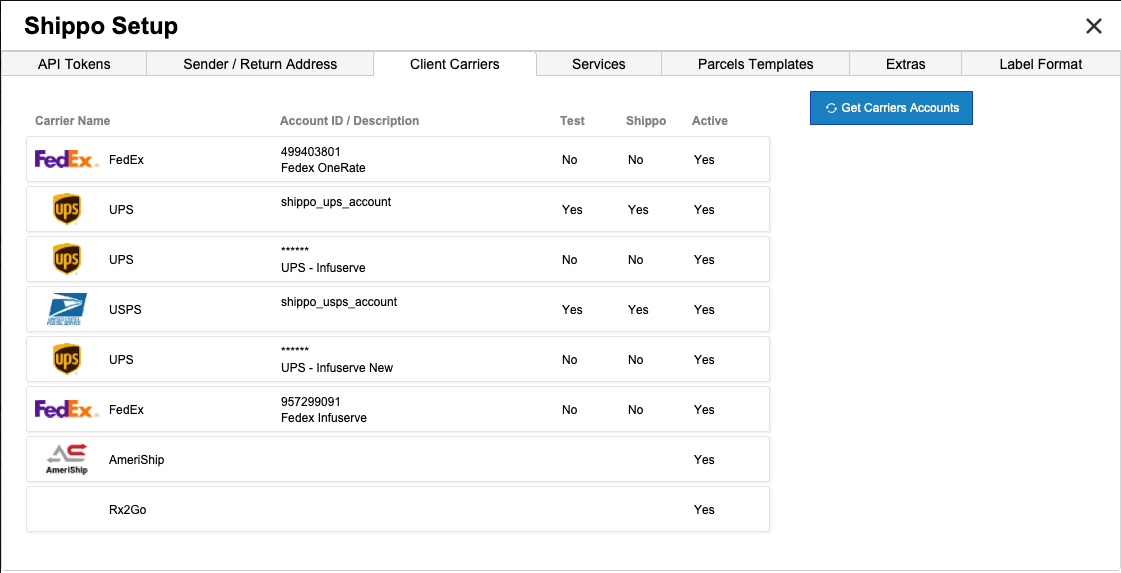Screen dimensions: 1121x573
Task: Switch to Sender / Return Address tab
Action: click(260, 64)
